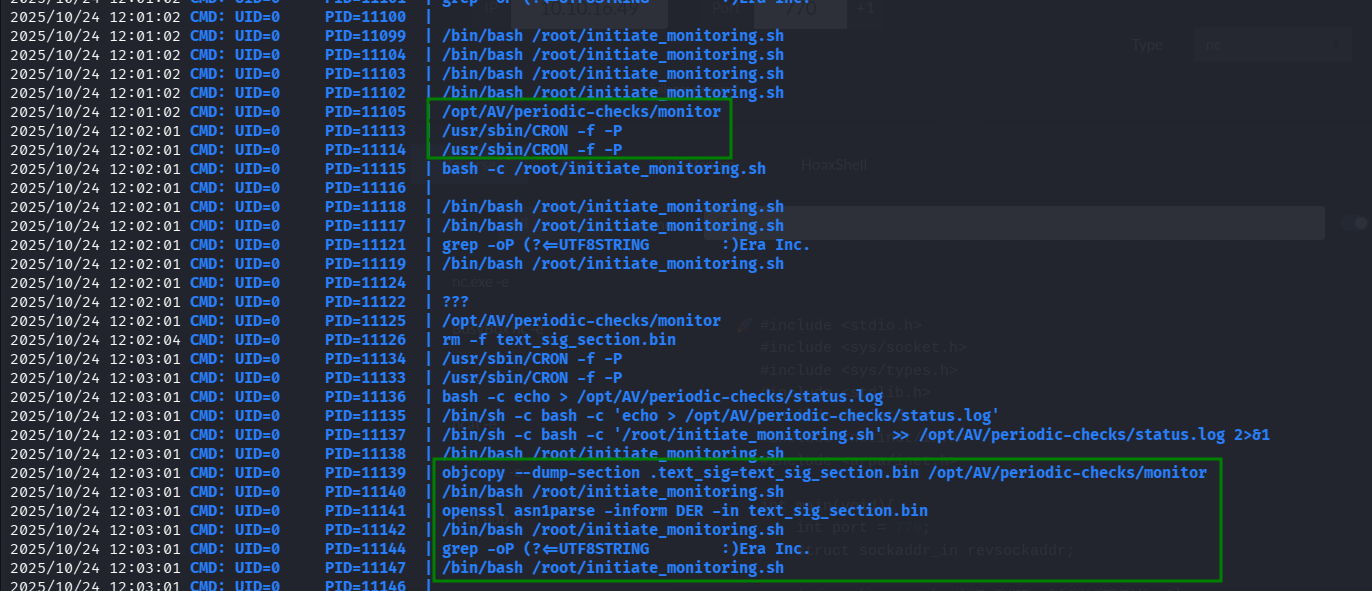Open the Type dropdown showing nc
The image size is (1372, 591).
click(1271, 45)
